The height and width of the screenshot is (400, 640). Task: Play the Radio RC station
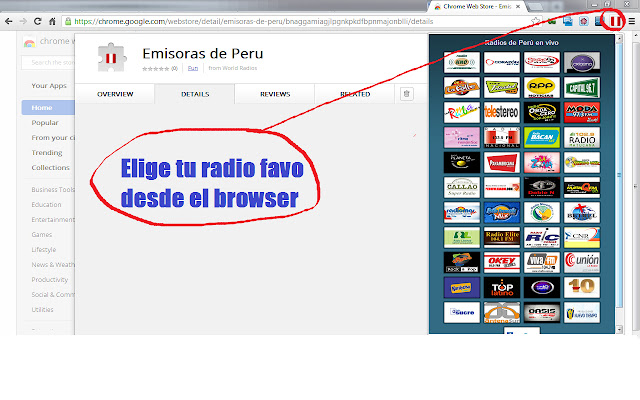click(542, 238)
